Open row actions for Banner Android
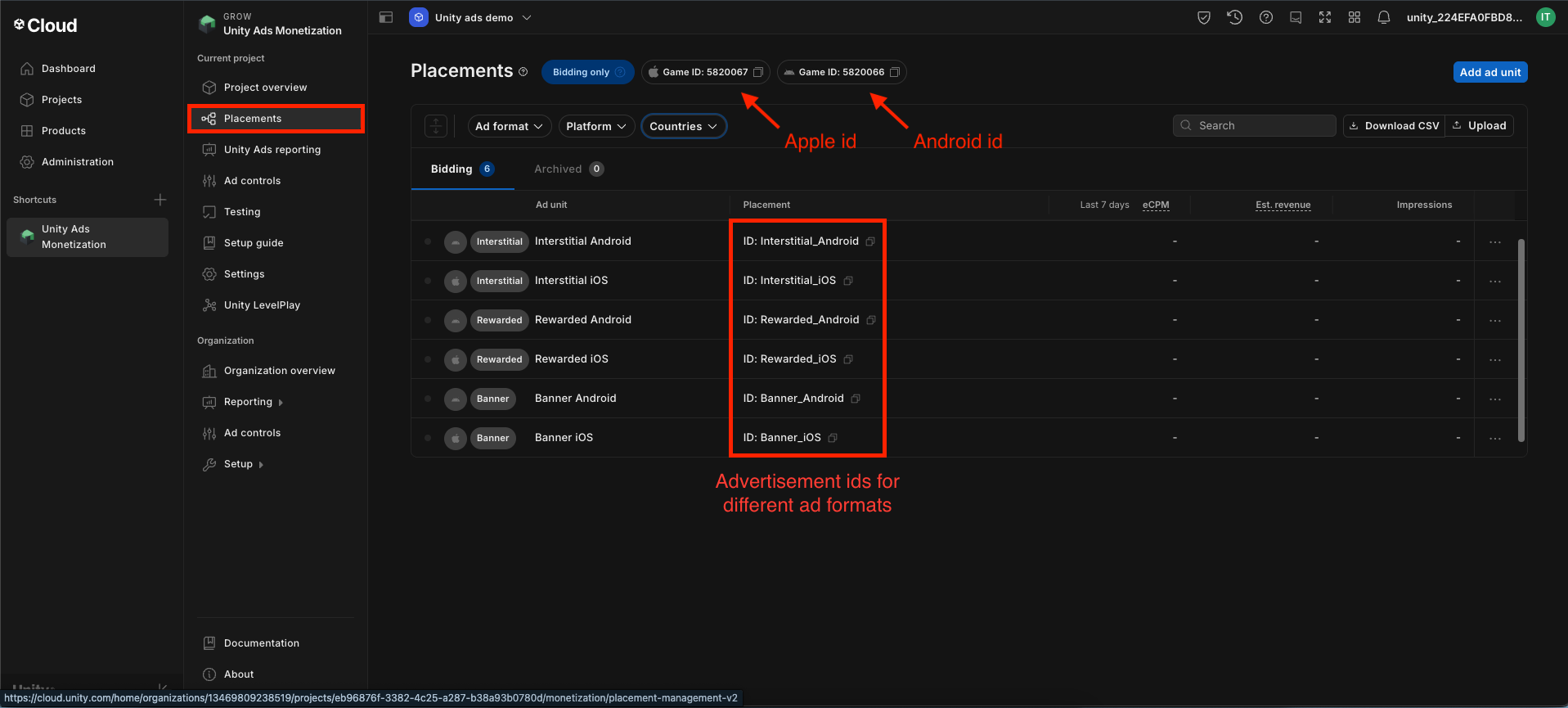Image resolution: width=1568 pixels, height=708 pixels. pos(1495,399)
